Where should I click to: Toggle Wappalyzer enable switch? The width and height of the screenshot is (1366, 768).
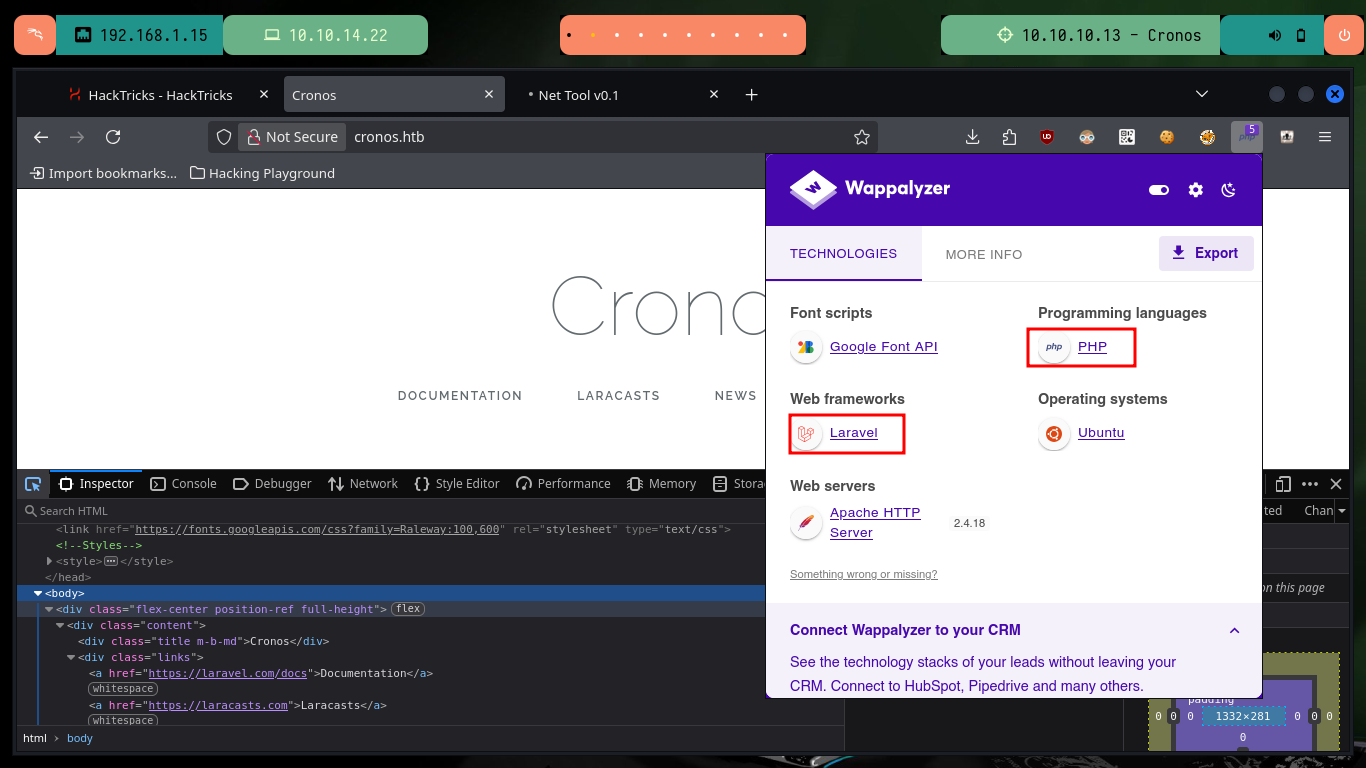1159,189
